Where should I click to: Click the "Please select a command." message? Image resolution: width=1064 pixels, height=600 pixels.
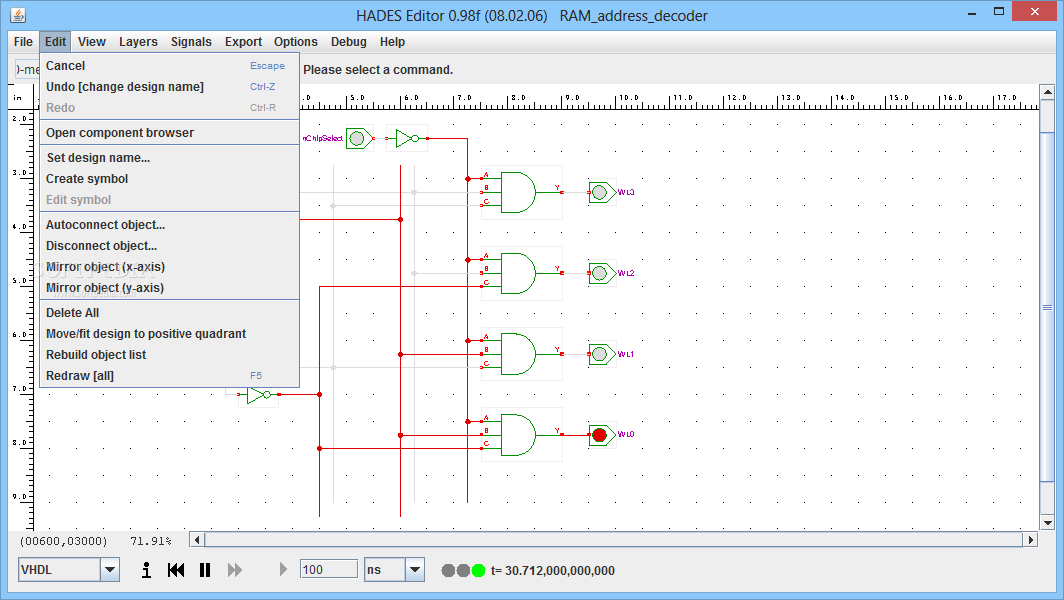(x=378, y=70)
